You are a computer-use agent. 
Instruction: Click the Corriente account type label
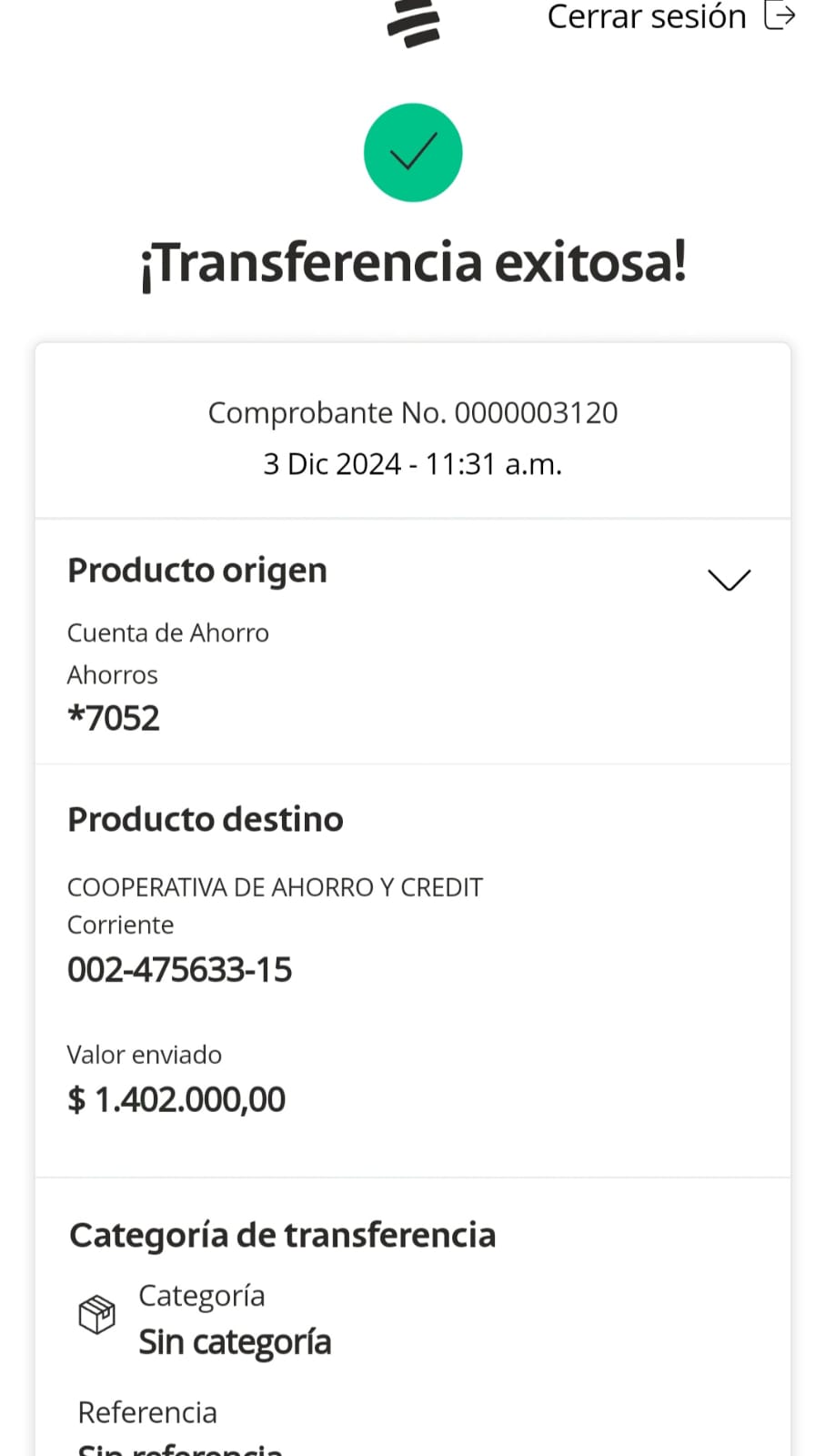click(121, 925)
